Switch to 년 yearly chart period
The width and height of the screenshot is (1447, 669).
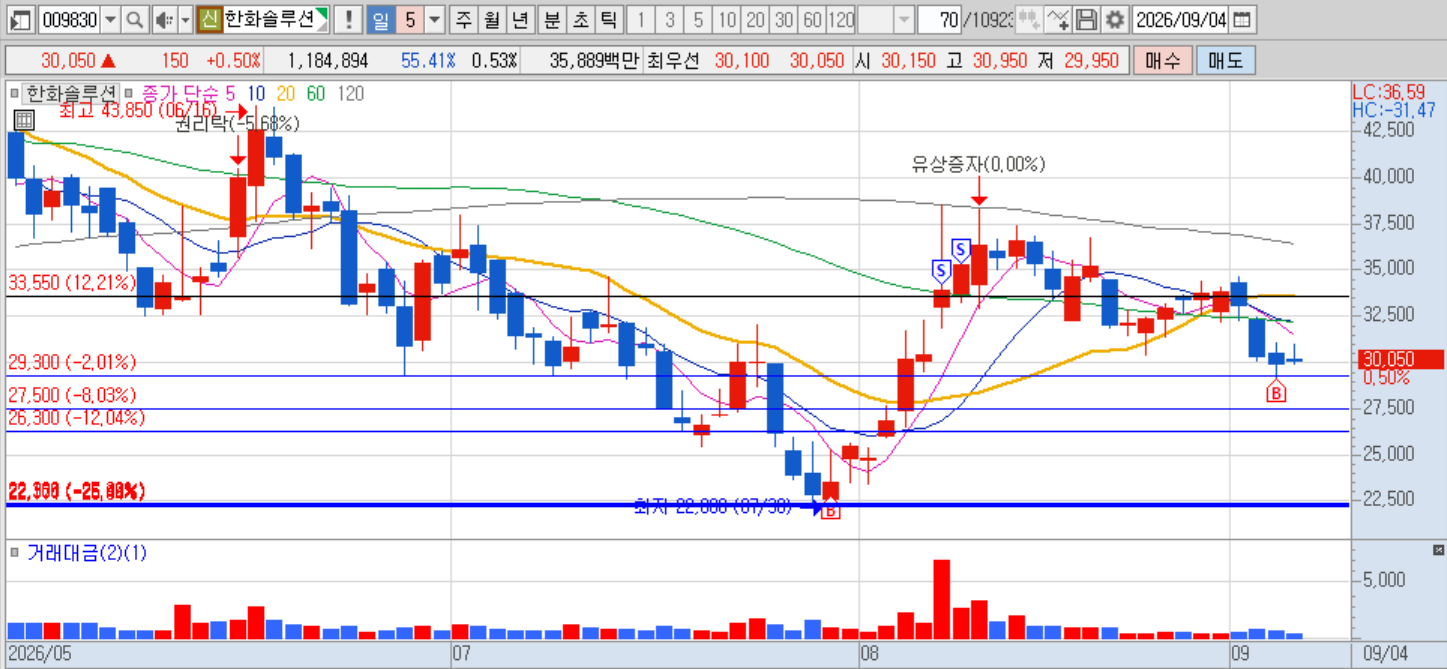point(519,19)
